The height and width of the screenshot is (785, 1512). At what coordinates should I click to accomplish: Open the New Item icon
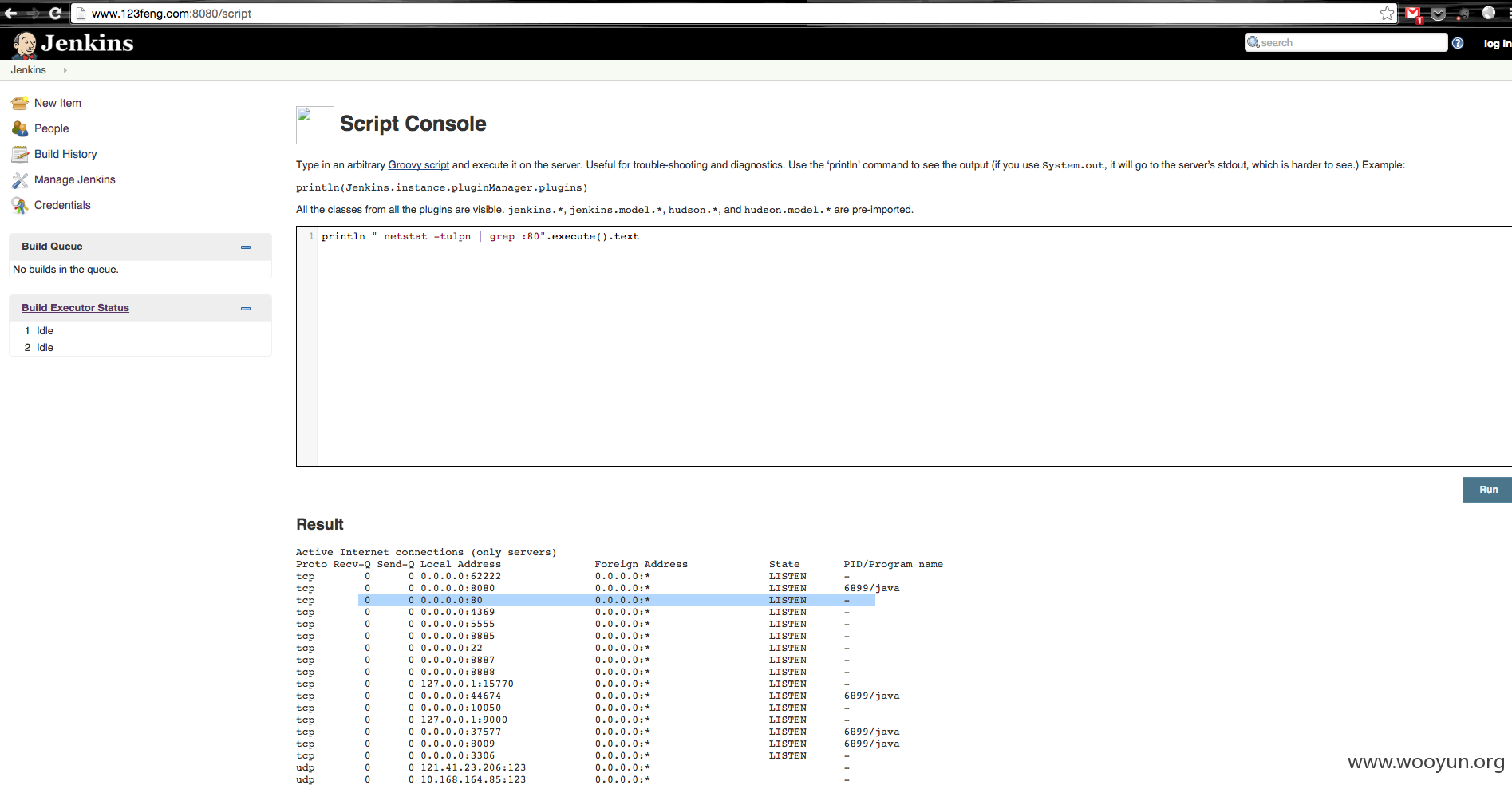[20, 103]
